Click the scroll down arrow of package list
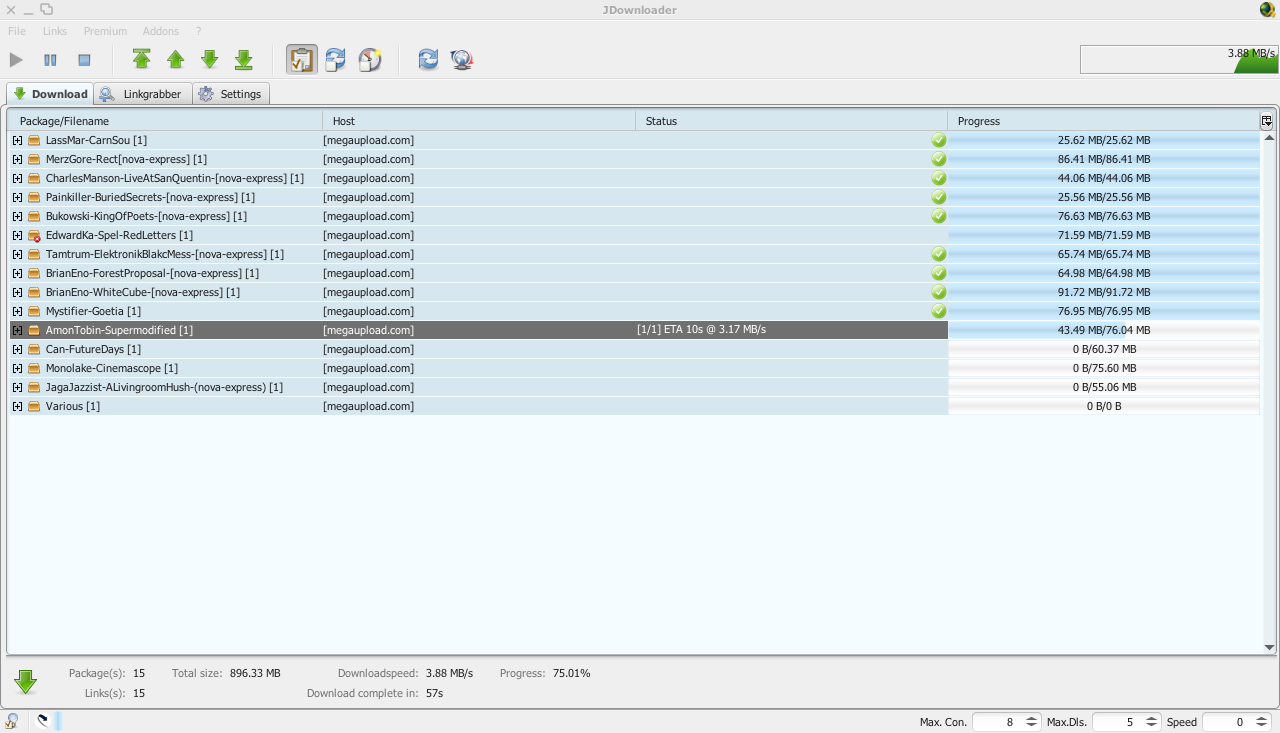This screenshot has width=1280, height=733. coord(1269,648)
